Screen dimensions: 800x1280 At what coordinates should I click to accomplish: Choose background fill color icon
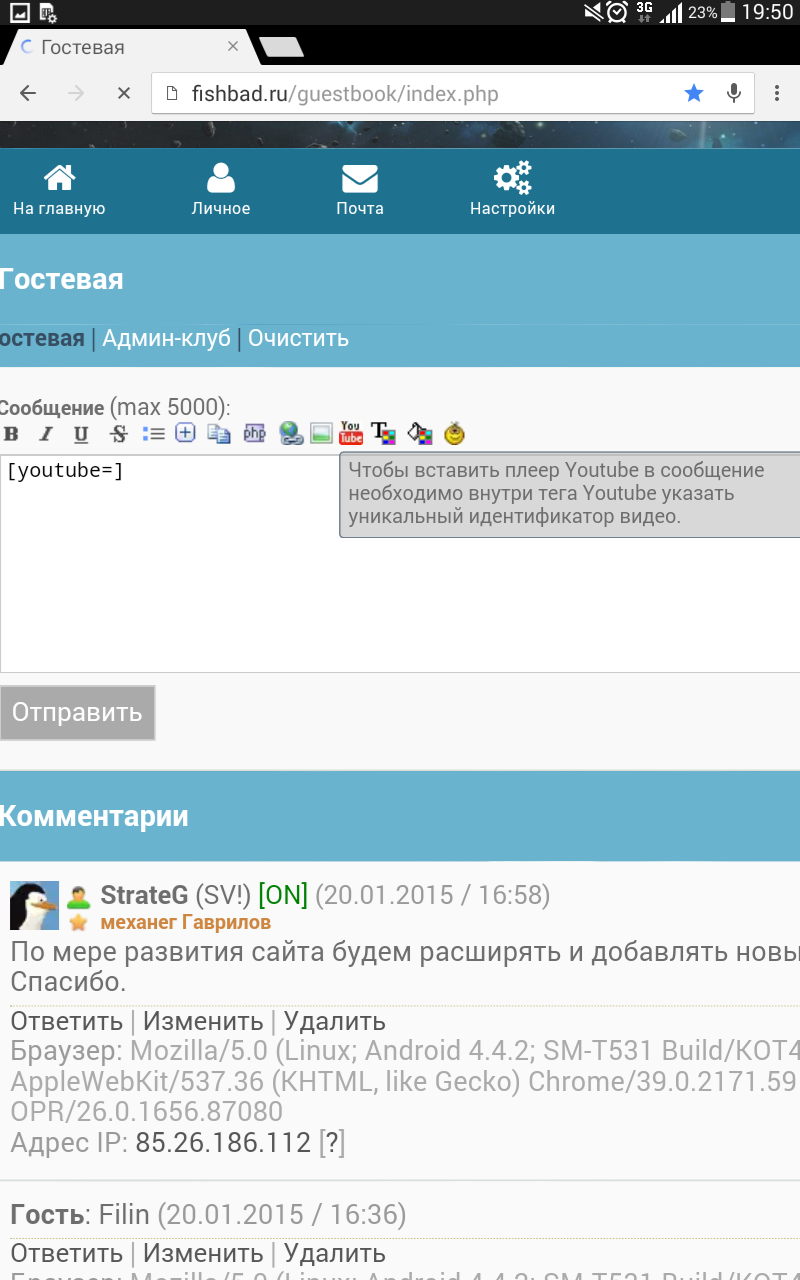click(x=420, y=433)
